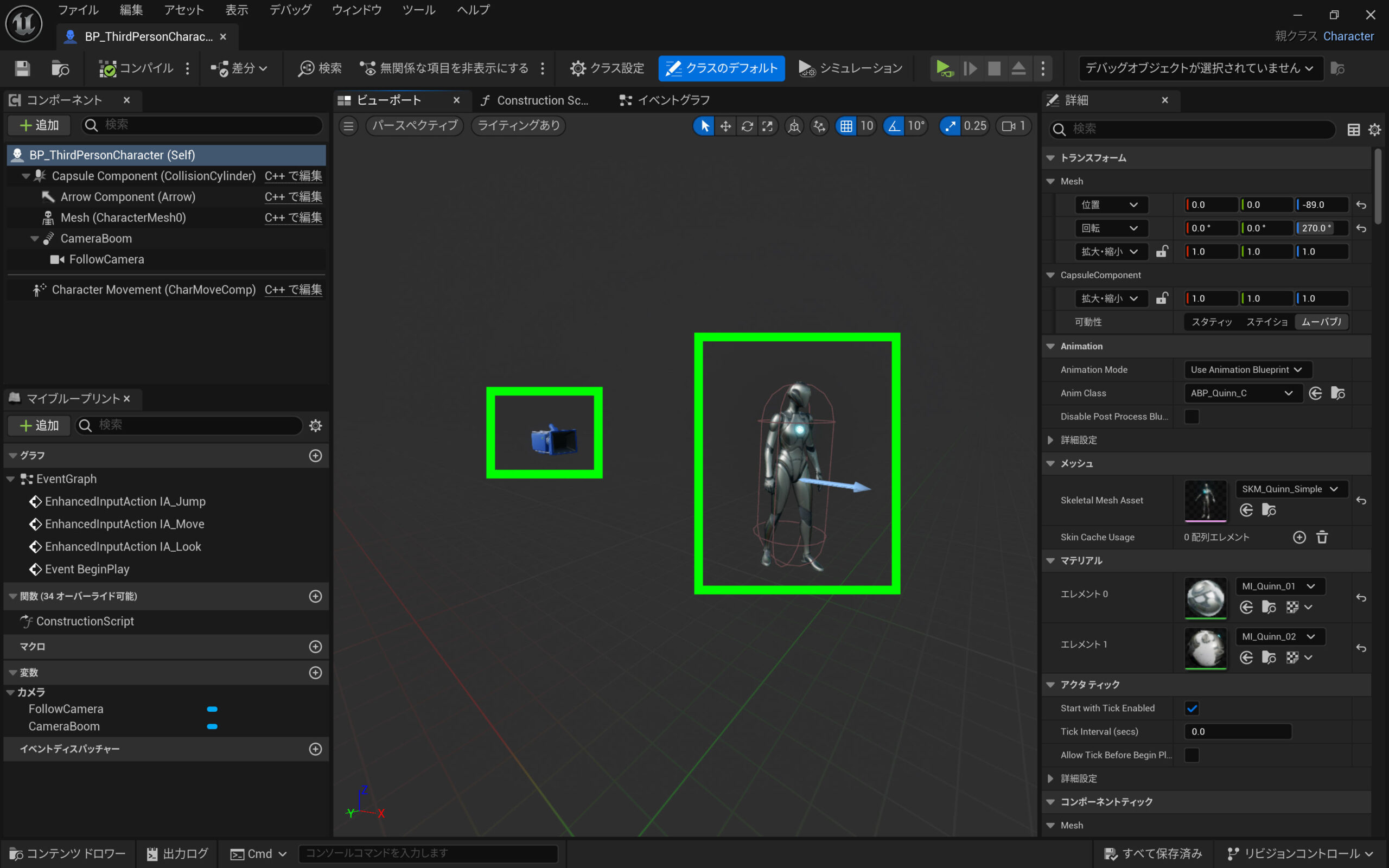Viewport: 1389px width, 868px height.
Task: Switch to the イベントグラフ tab
Action: 665,100
